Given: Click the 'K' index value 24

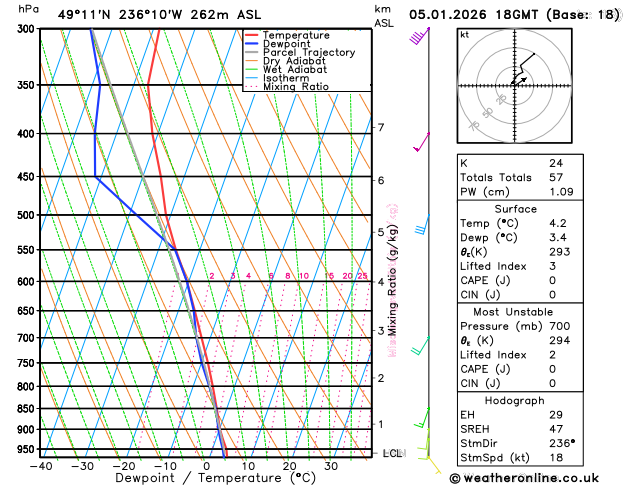Looking at the screenshot, I should 556,163.
